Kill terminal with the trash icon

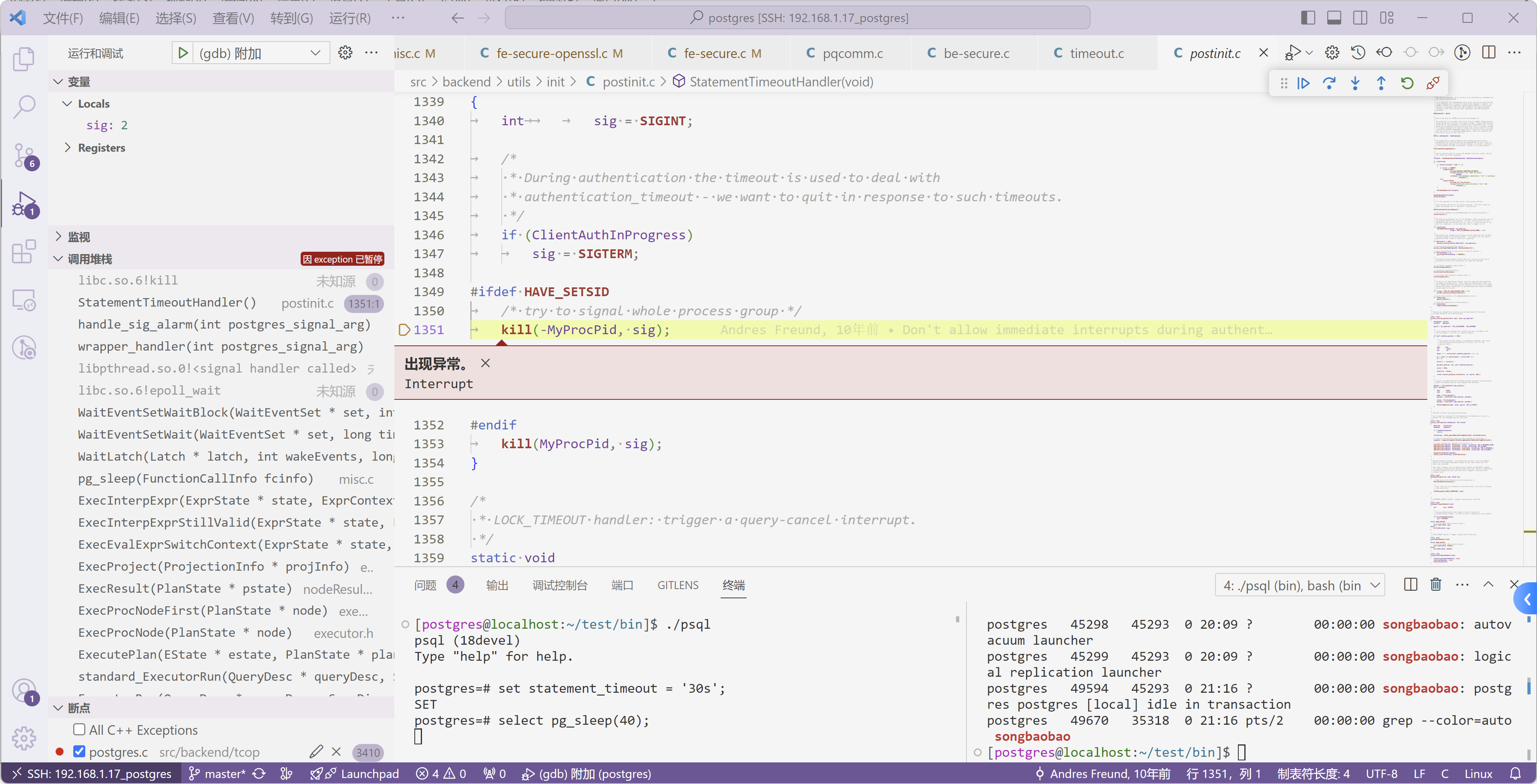1436,585
